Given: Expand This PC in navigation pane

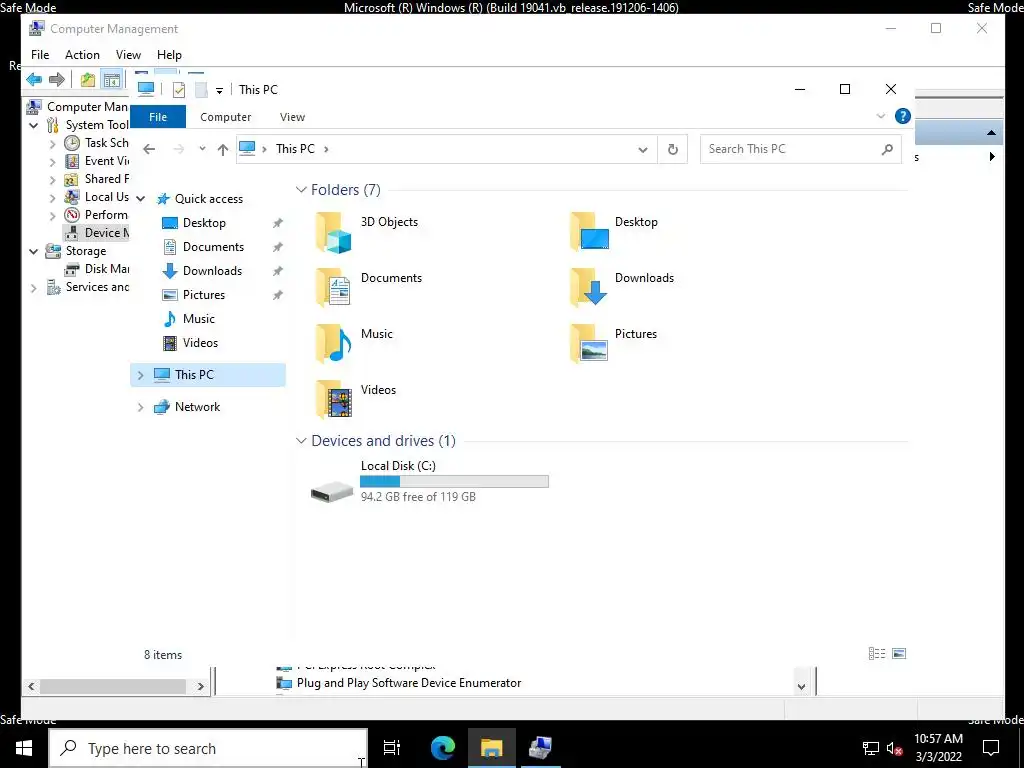Looking at the screenshot, I should pos(140,375).
